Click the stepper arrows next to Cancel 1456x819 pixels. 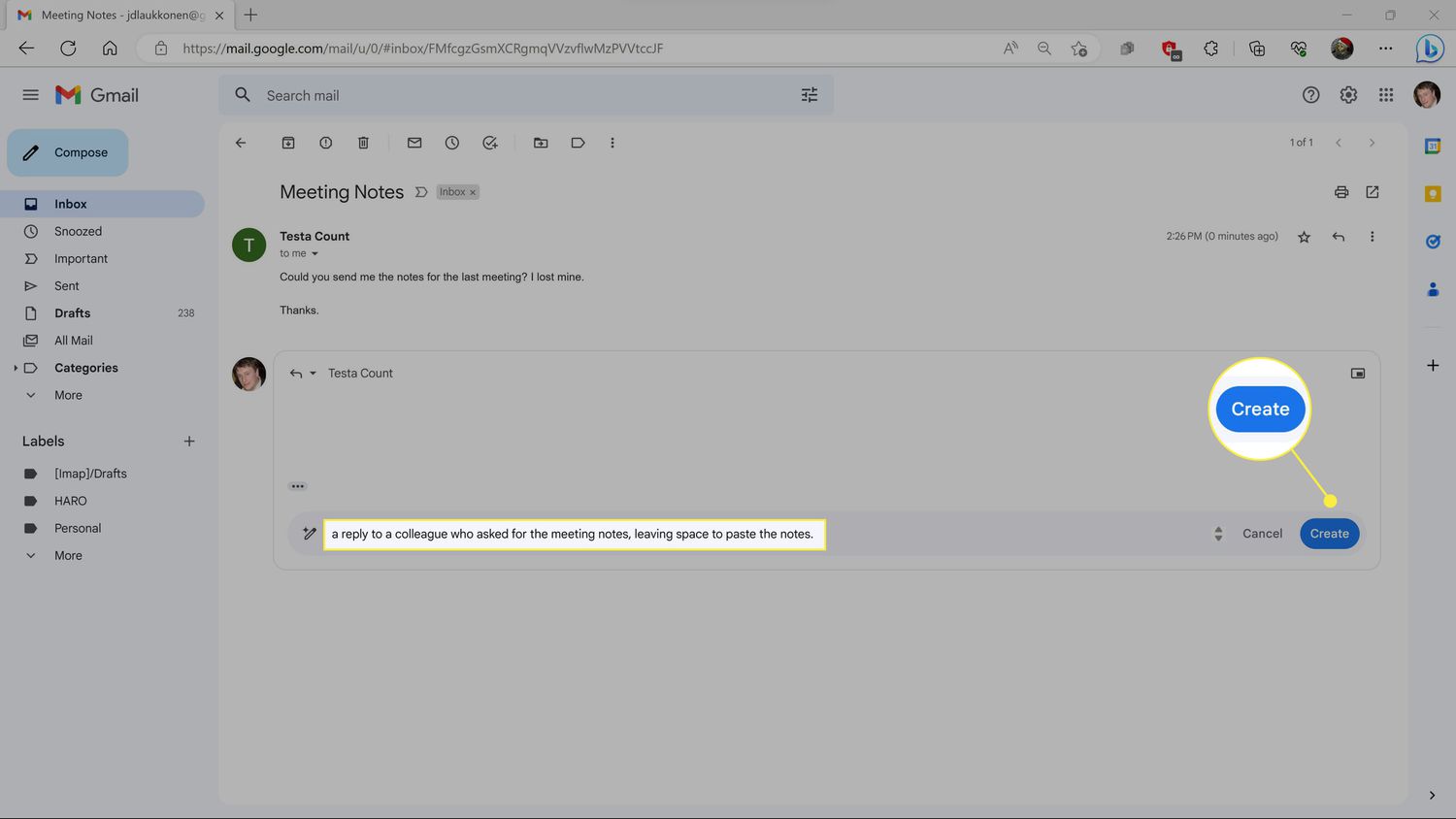(x=1218, y=534)
